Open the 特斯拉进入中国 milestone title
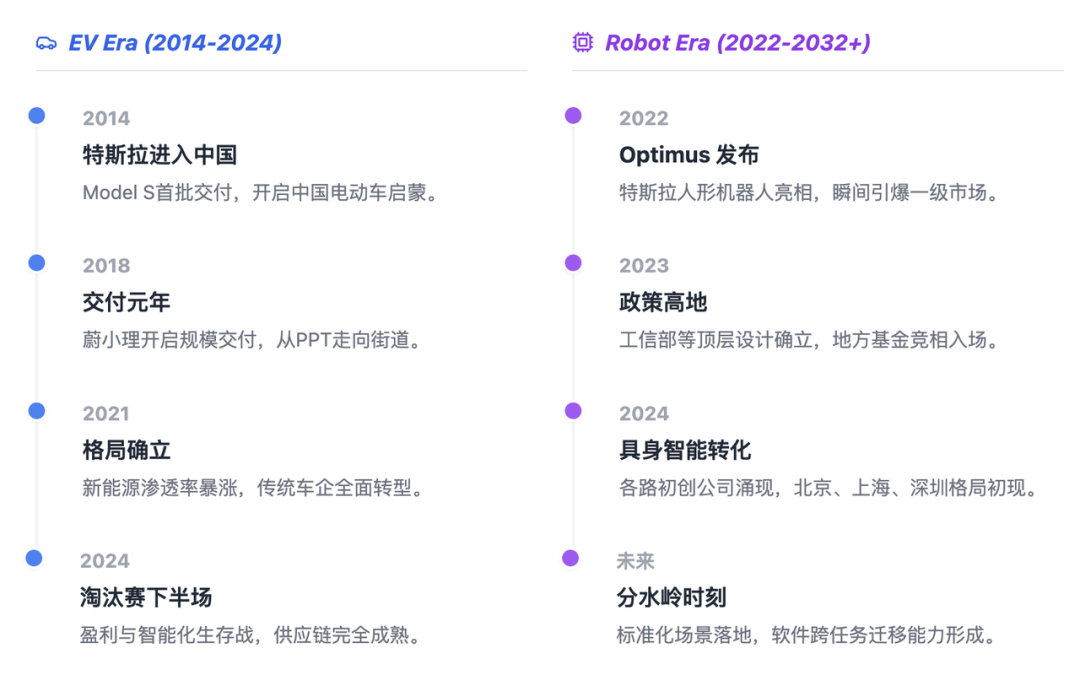Viewport: 1080px width, 686px height. (x=159, y=155)
